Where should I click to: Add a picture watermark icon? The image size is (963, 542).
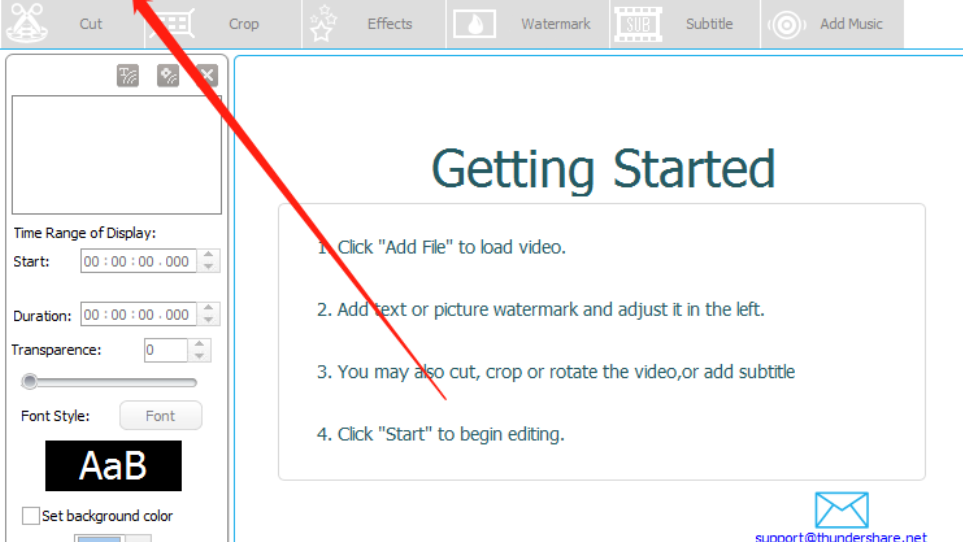[x=168, y=76]
